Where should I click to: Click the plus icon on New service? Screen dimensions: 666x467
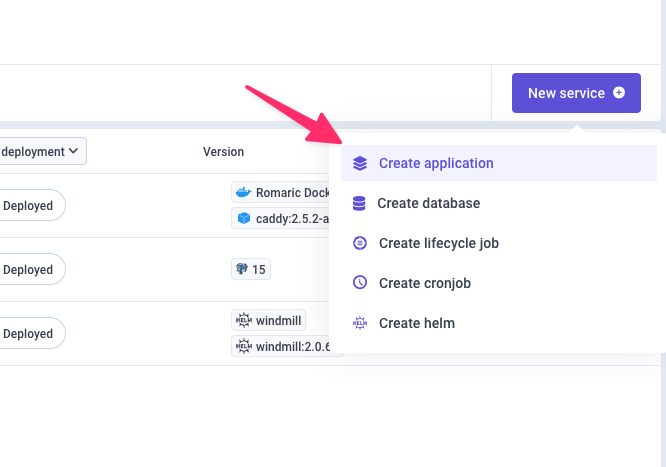619,93
